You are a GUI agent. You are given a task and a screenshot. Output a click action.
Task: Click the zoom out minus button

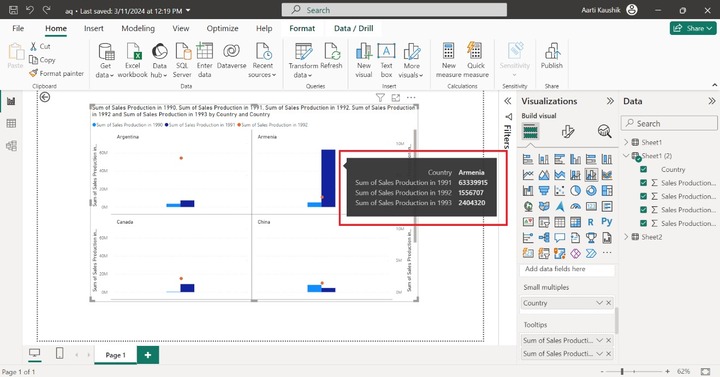pos(602,371)
